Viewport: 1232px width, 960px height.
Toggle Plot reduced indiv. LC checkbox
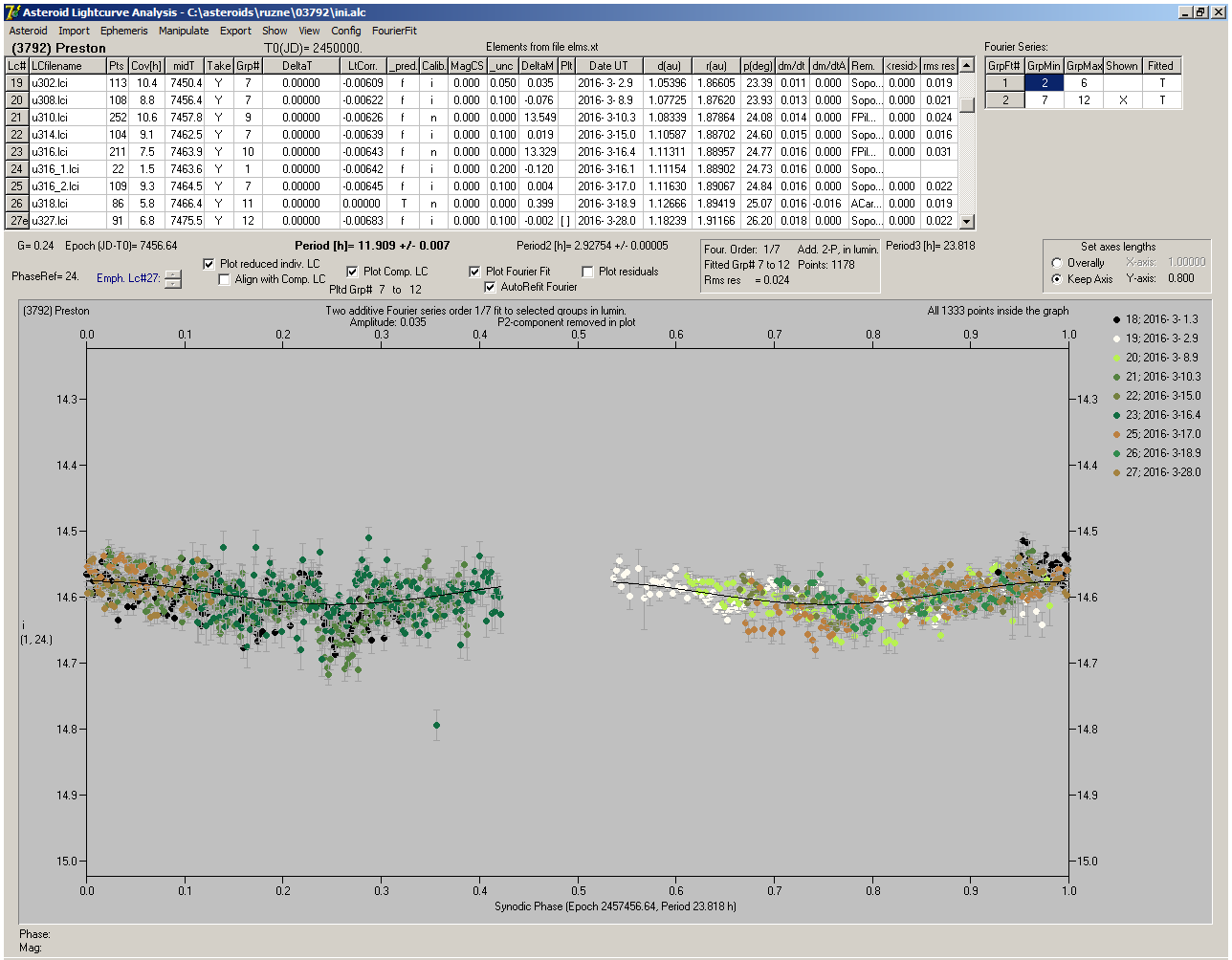click(209, 264)
